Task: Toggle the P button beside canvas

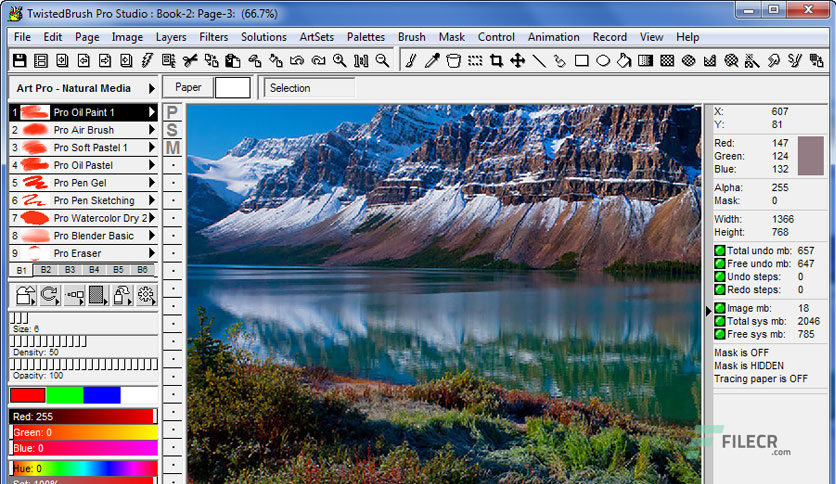Action: tap(172, 112)
